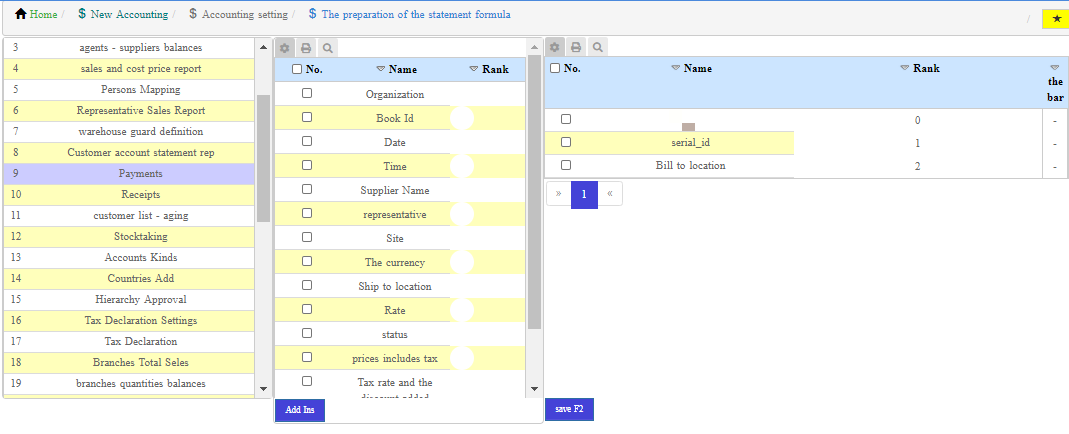Tick the checkbox for Book Id row
The image size is (1069, 434).
click(x=307, y=117)
